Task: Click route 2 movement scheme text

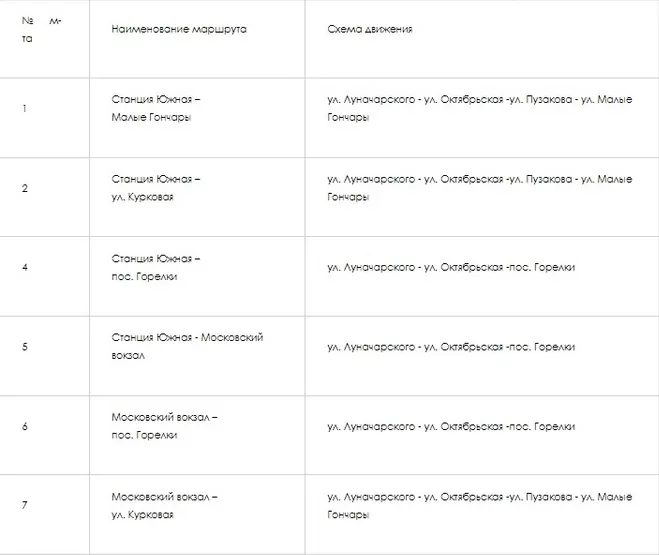Action: [x=480, y=188]
